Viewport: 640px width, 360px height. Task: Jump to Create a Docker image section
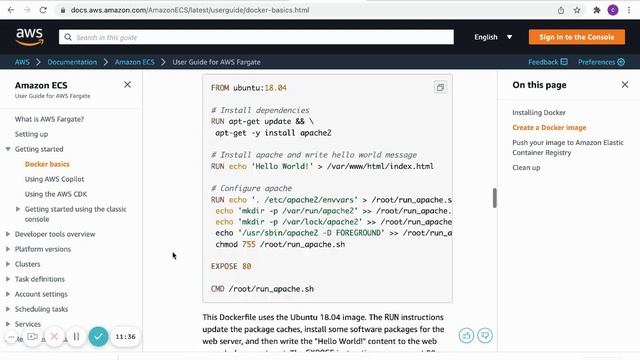pos(549,127)
